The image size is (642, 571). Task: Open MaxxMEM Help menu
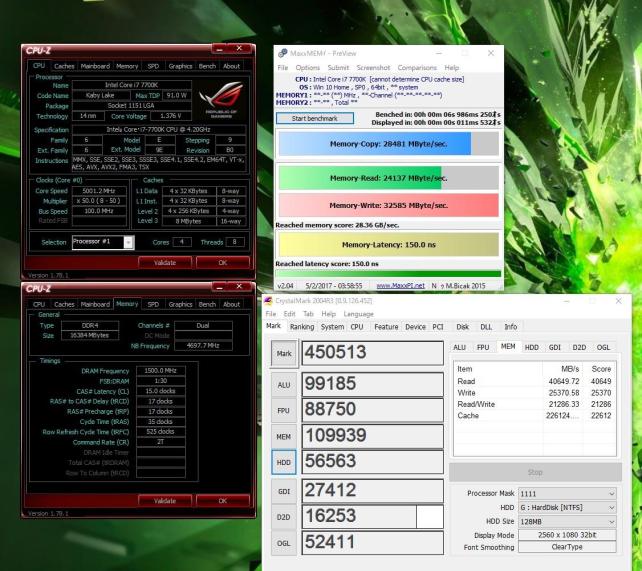(x=452, y=68)
